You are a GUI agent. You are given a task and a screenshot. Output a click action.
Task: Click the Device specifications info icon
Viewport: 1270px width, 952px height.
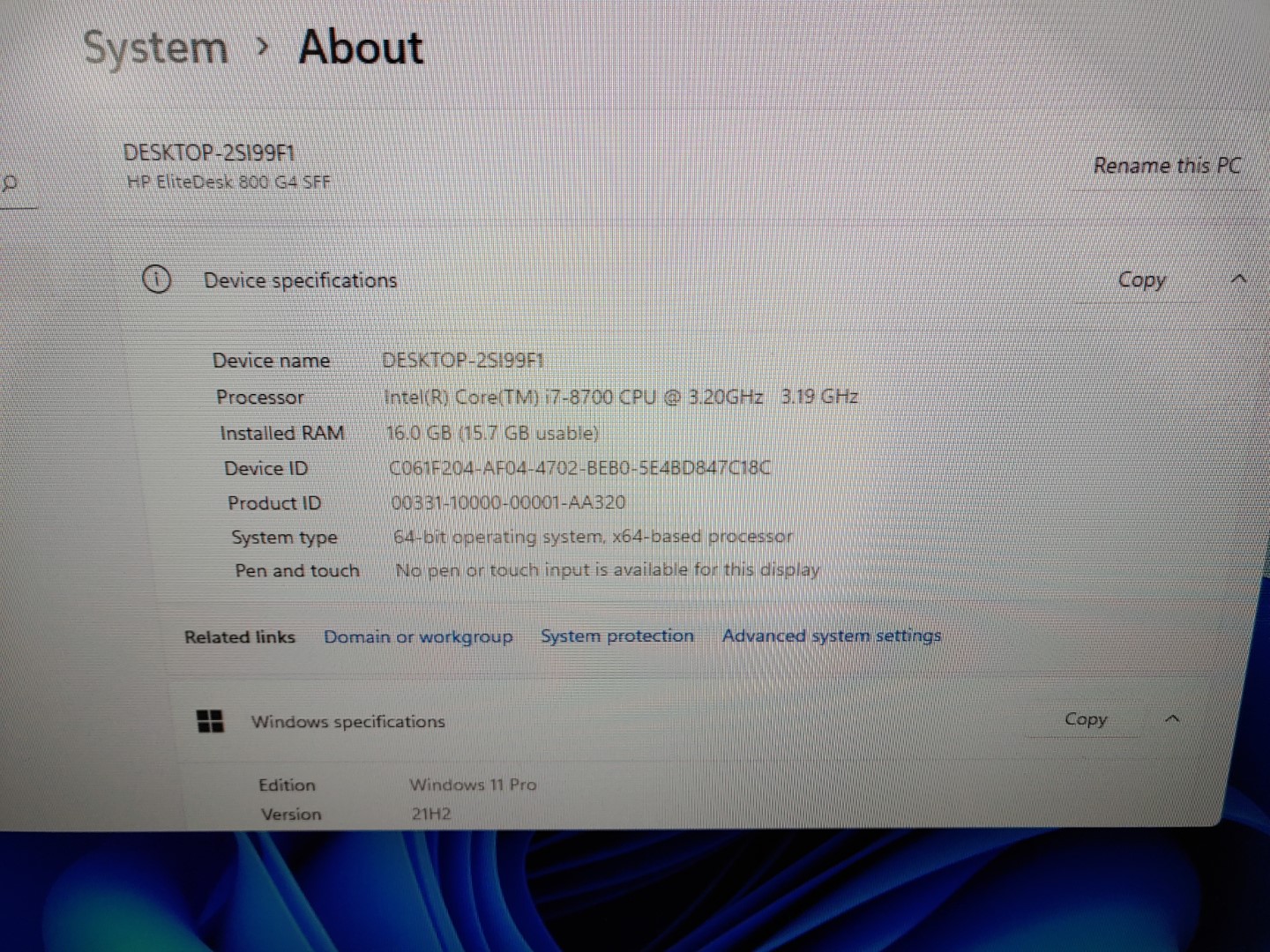click(156, 280)
